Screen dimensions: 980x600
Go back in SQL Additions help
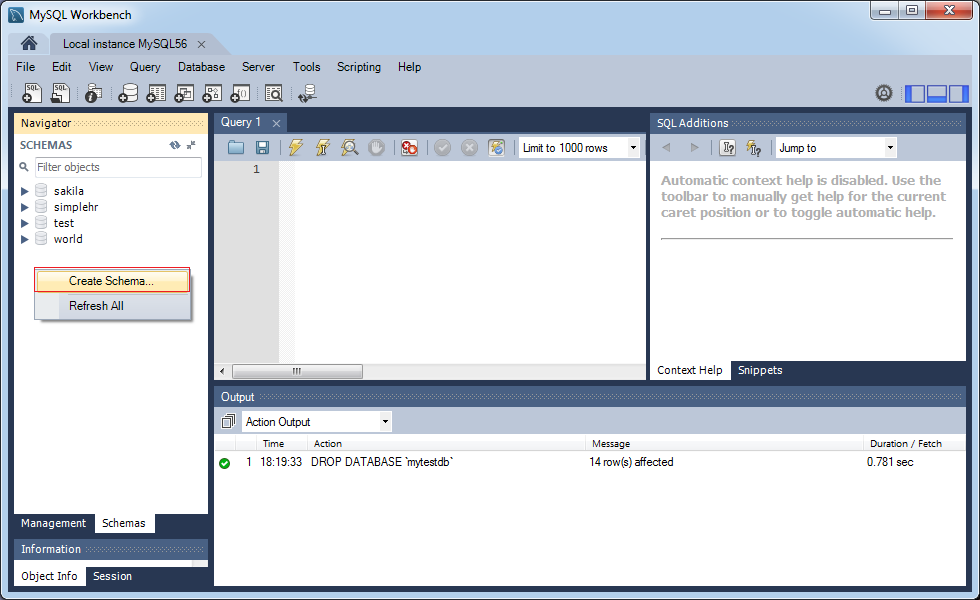coord(666,148)
